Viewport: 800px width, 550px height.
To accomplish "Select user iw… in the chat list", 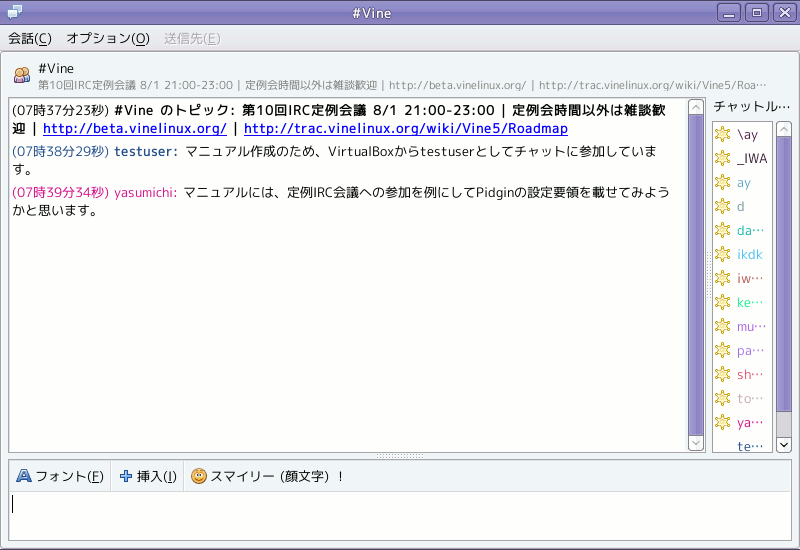I will tap(749, 279).
